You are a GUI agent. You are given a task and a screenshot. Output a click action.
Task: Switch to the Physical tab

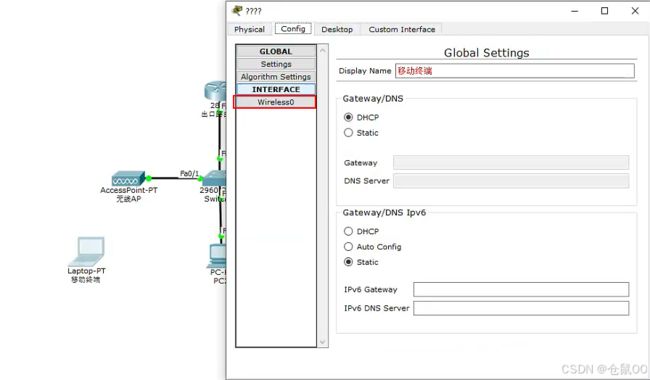point(249,29)
